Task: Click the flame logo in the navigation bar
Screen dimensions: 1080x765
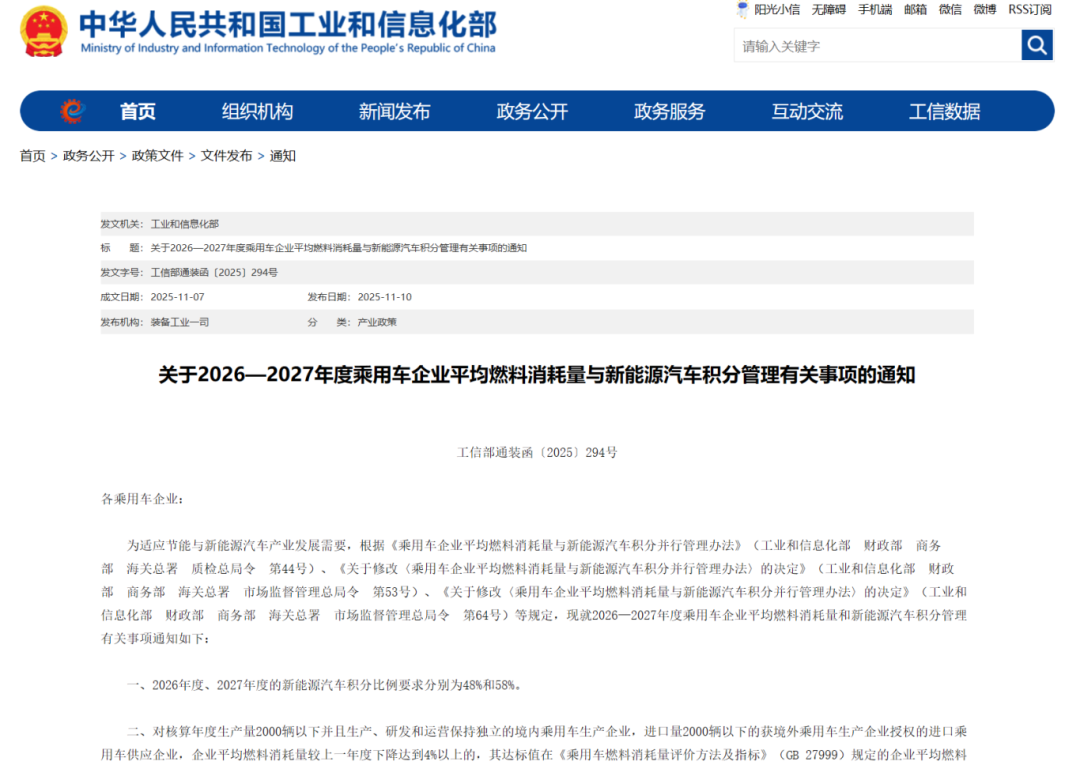Action: point(70,112)
